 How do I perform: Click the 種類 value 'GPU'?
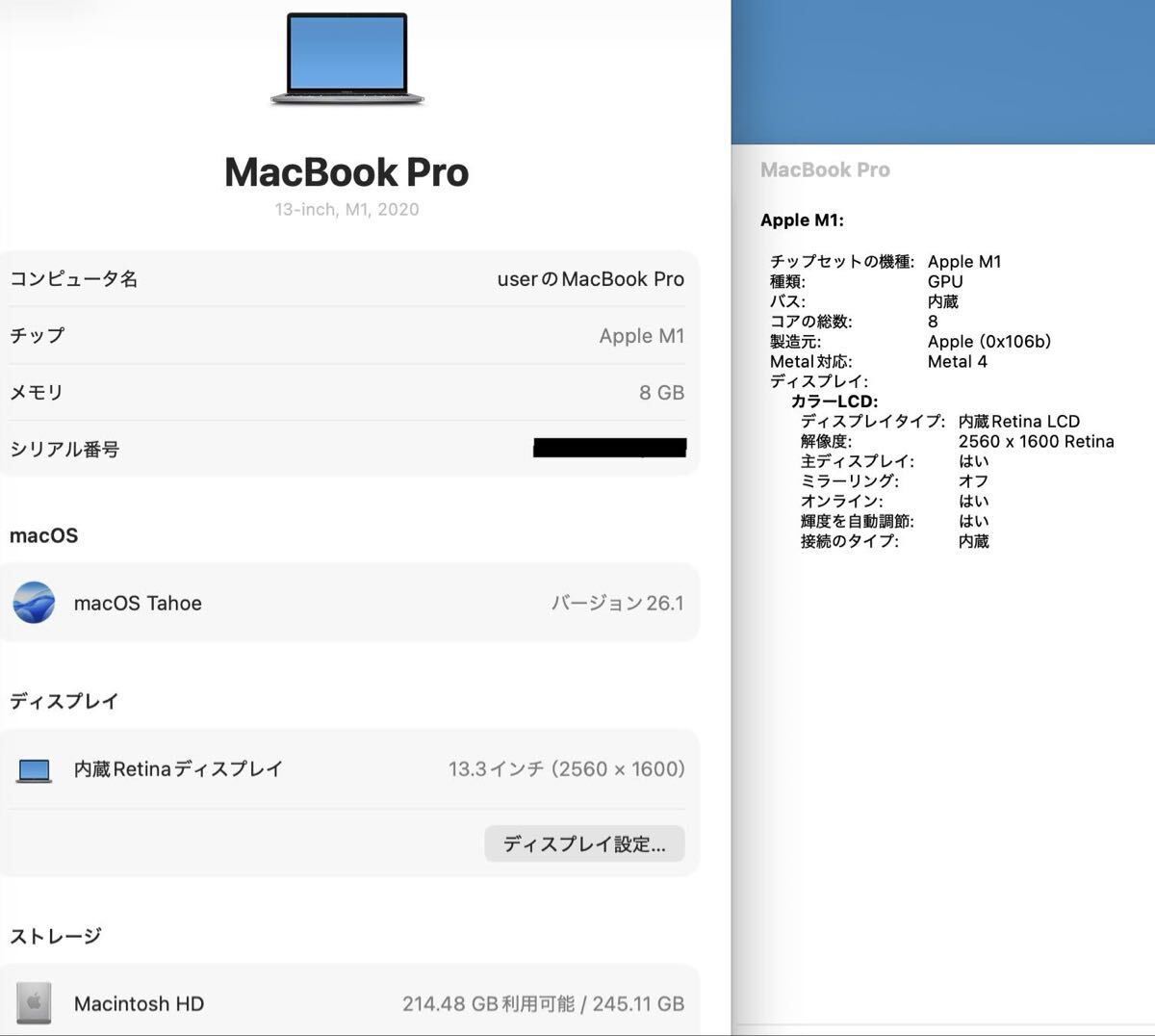pos(945,281)
